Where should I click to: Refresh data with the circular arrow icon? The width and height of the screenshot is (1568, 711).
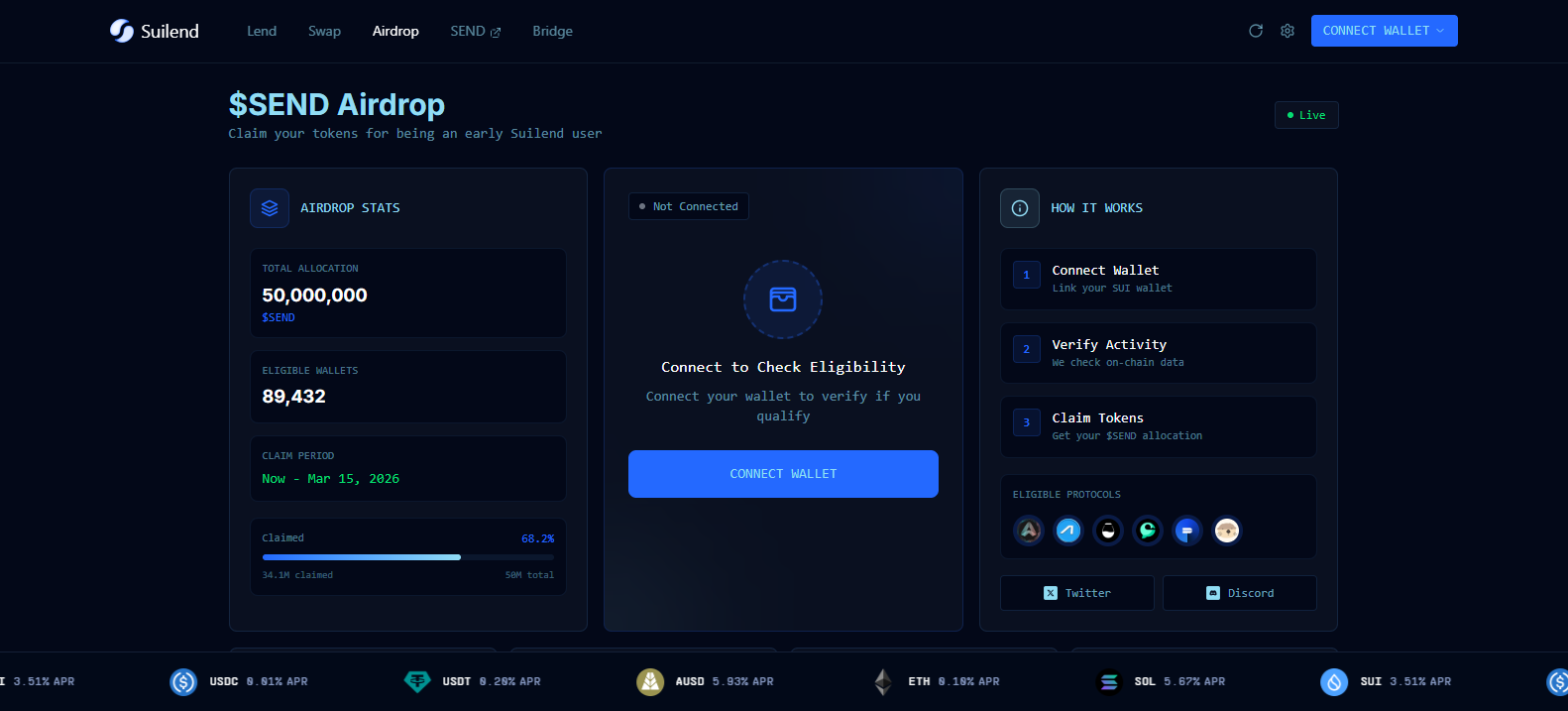pos(1256,31)
